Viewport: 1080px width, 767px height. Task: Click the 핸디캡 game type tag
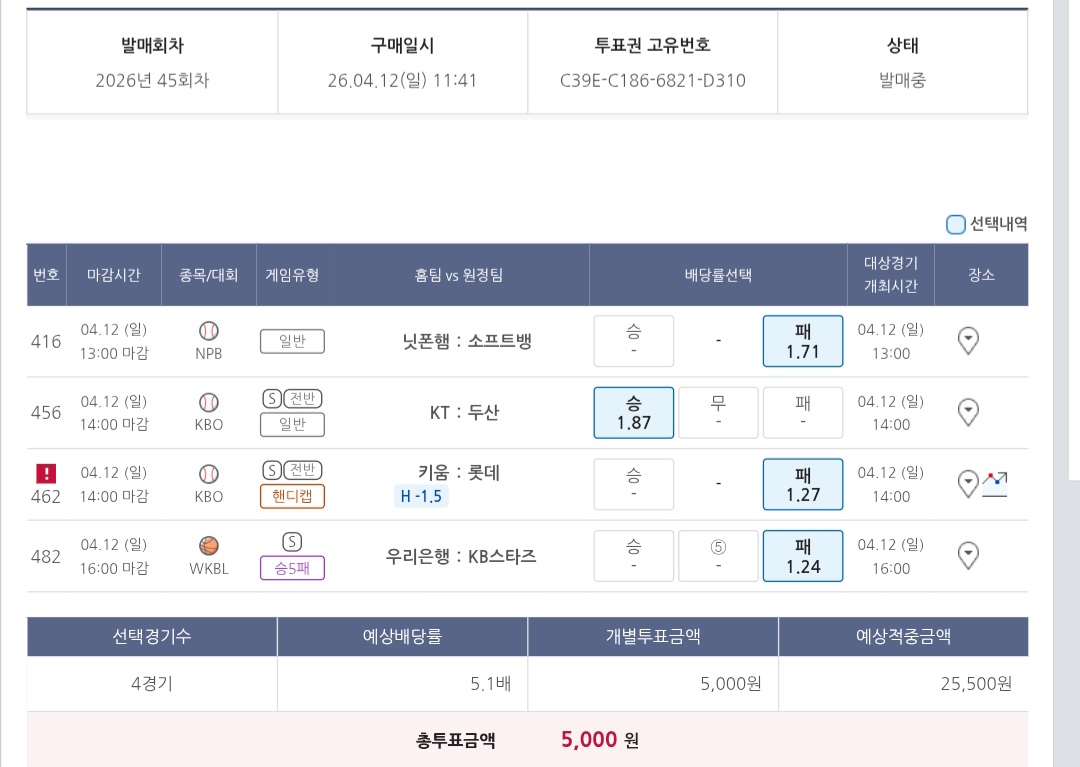pos(292,496)
